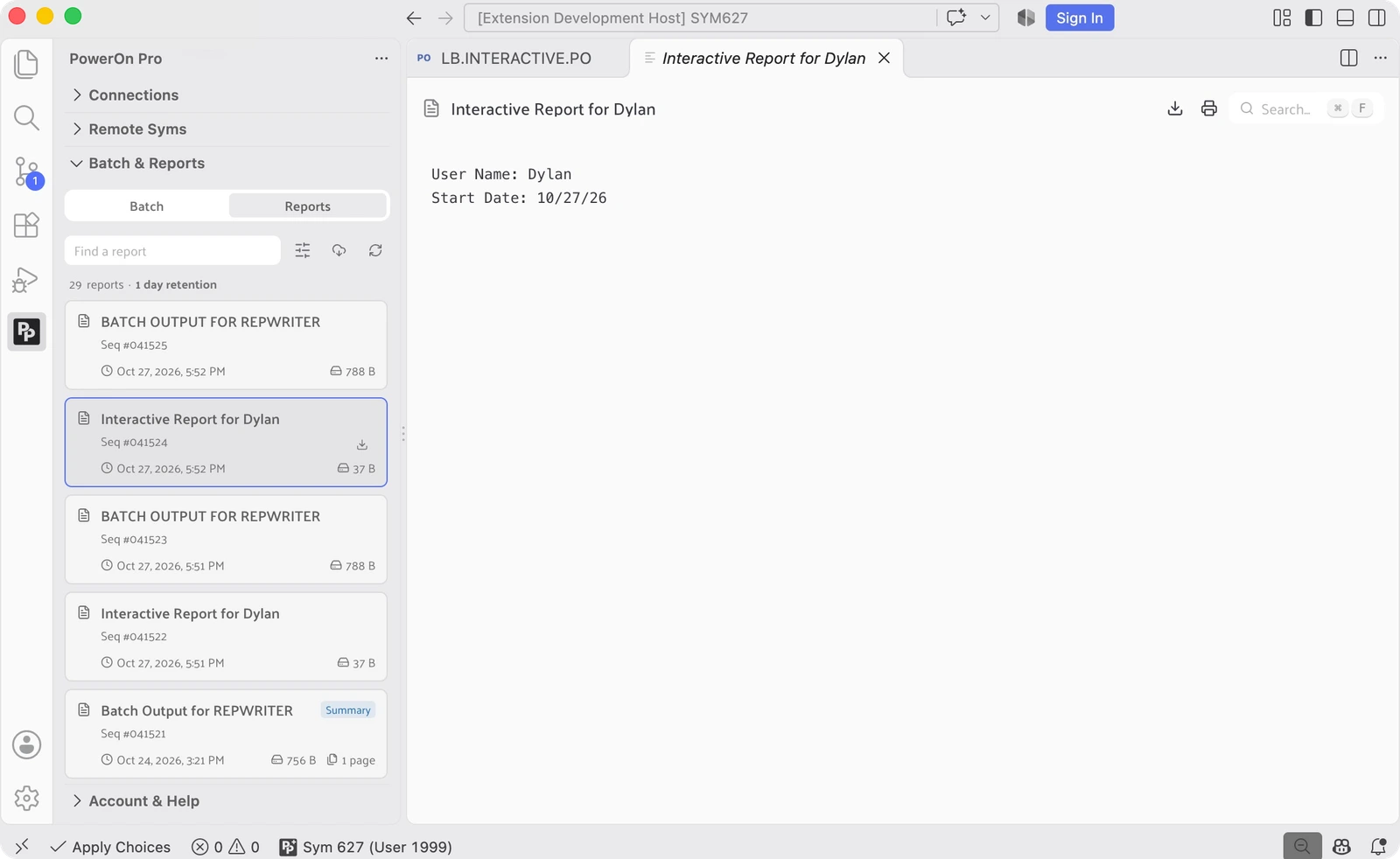Expand the Account & Help section
The image size is (1400, 859).
(227, 800)
